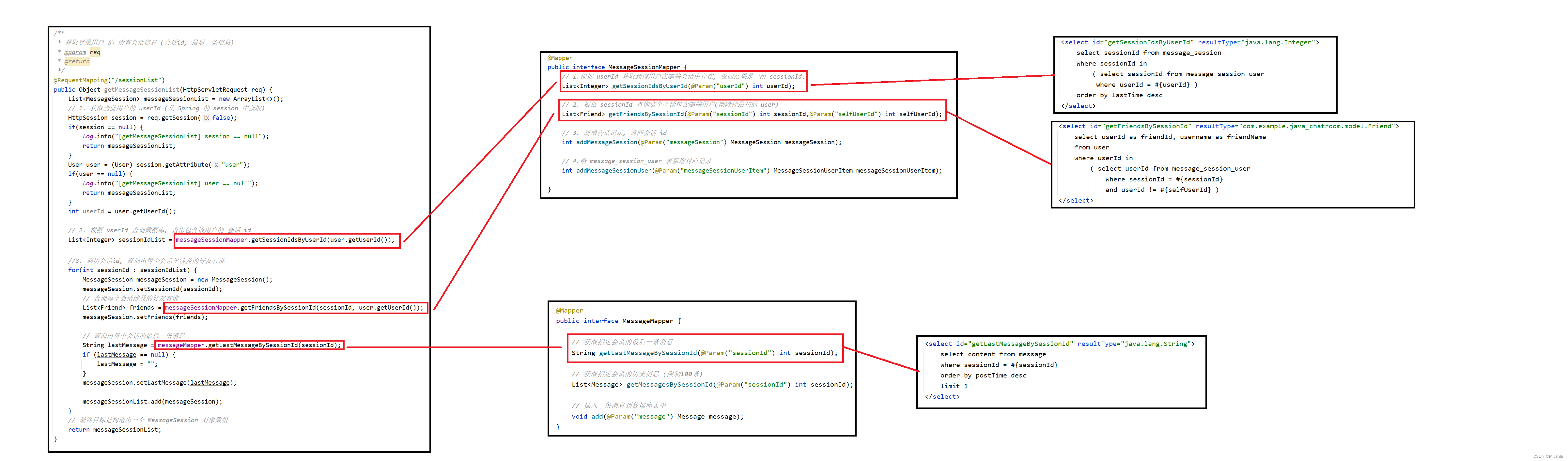Click 'messageSession.setSessionId(sessionId);' line
Screen dimensions: 1568x461
(x=152, y=289)
